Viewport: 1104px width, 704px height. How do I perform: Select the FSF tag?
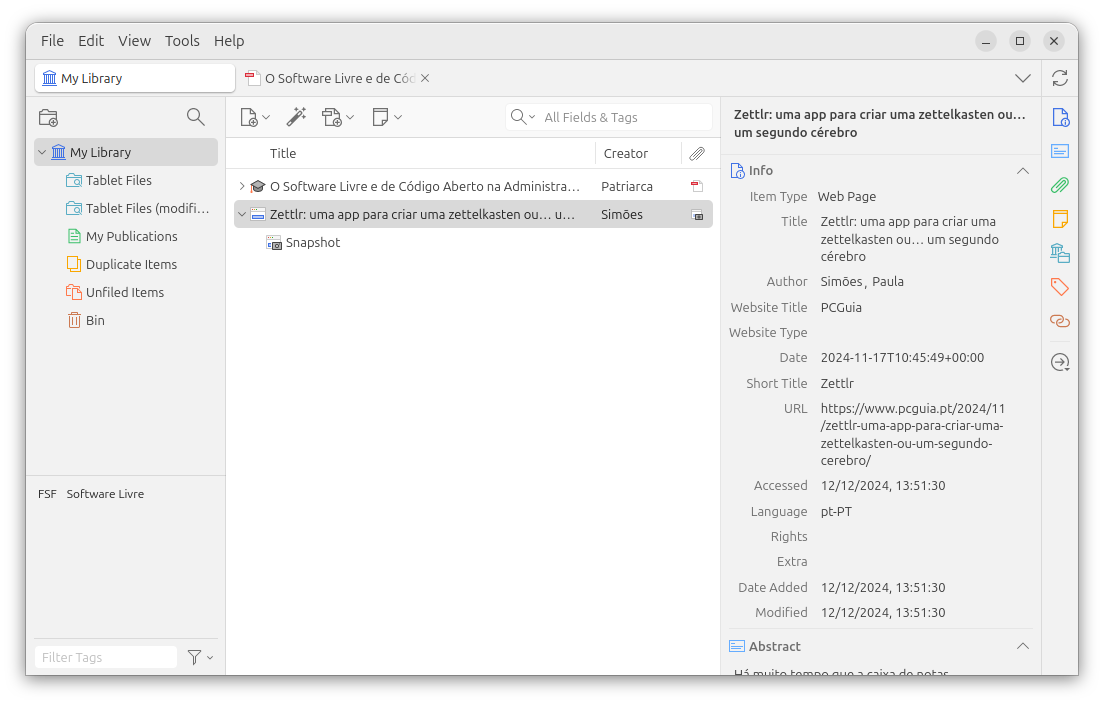click(47, 494)
